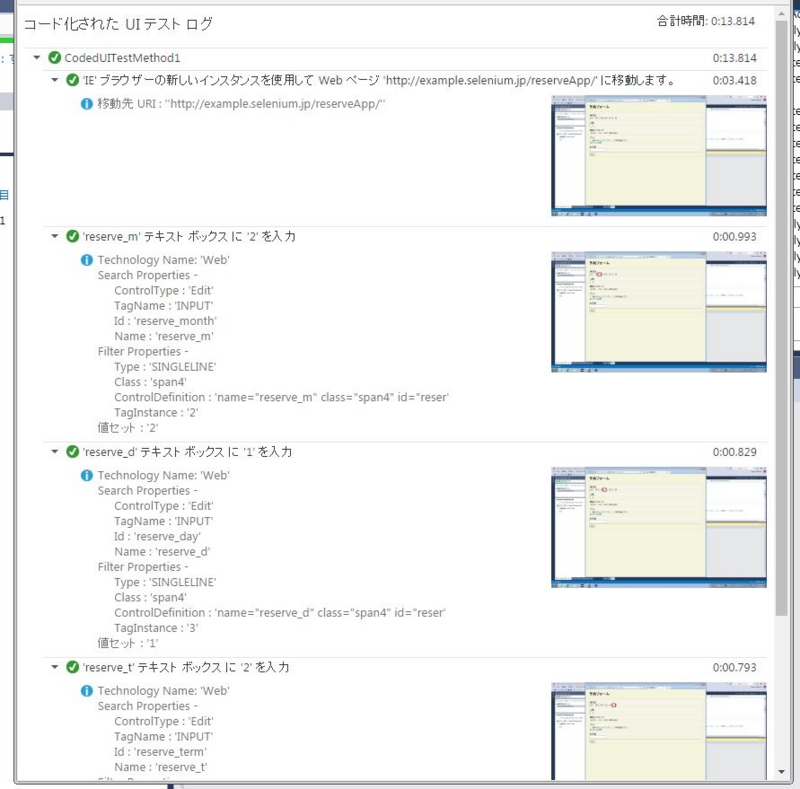Screen dimensions: 800x789
Task: Click the duration 0:00.993
Action: pos(735,236)
